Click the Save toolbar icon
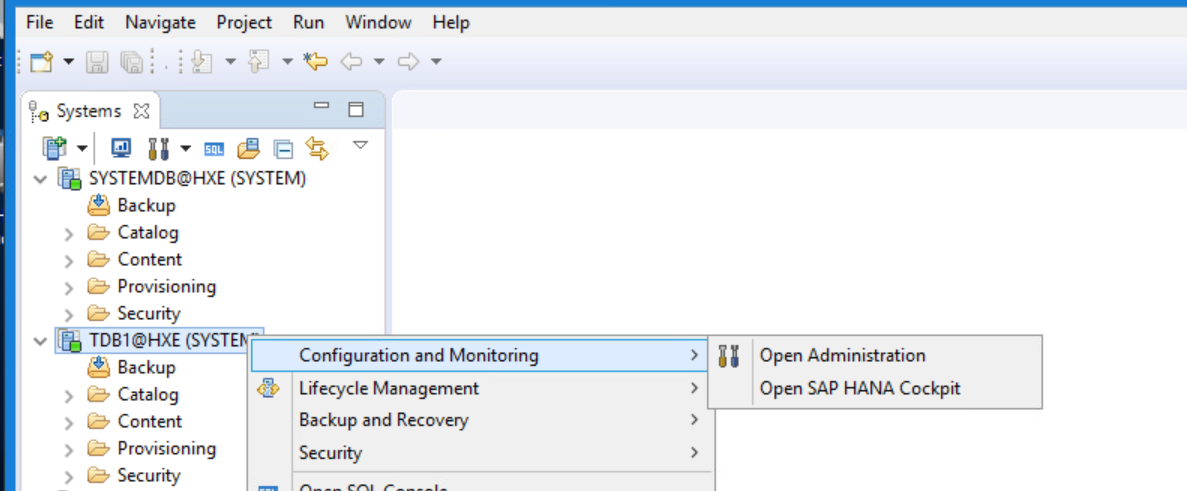Screen dimensions: 1187x491 97,61
